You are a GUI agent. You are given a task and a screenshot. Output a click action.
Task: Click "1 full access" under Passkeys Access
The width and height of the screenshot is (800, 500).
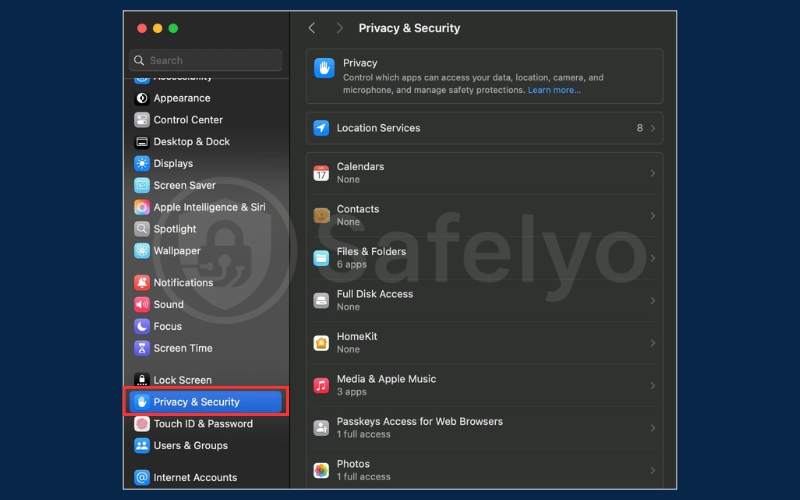[x=364, y=434]
